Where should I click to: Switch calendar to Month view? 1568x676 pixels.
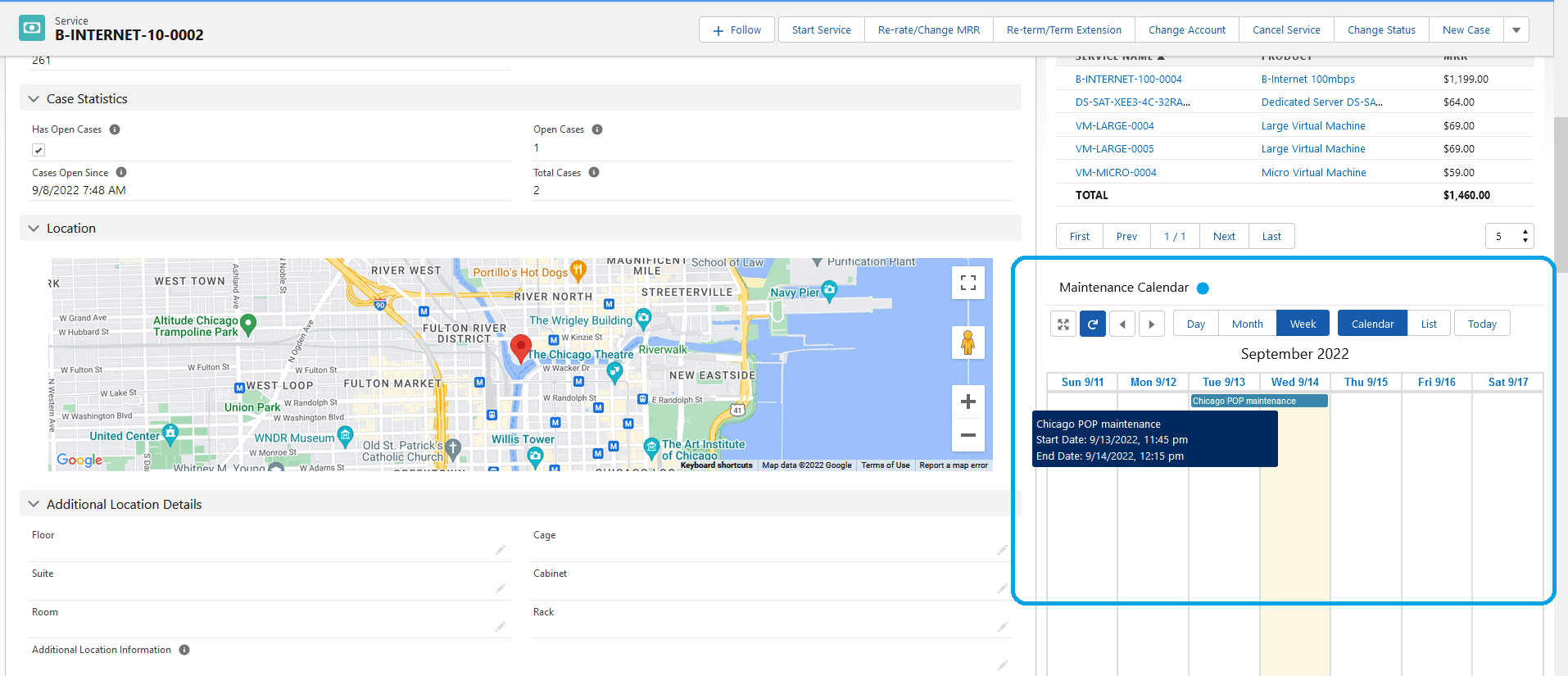[1248, 324]
